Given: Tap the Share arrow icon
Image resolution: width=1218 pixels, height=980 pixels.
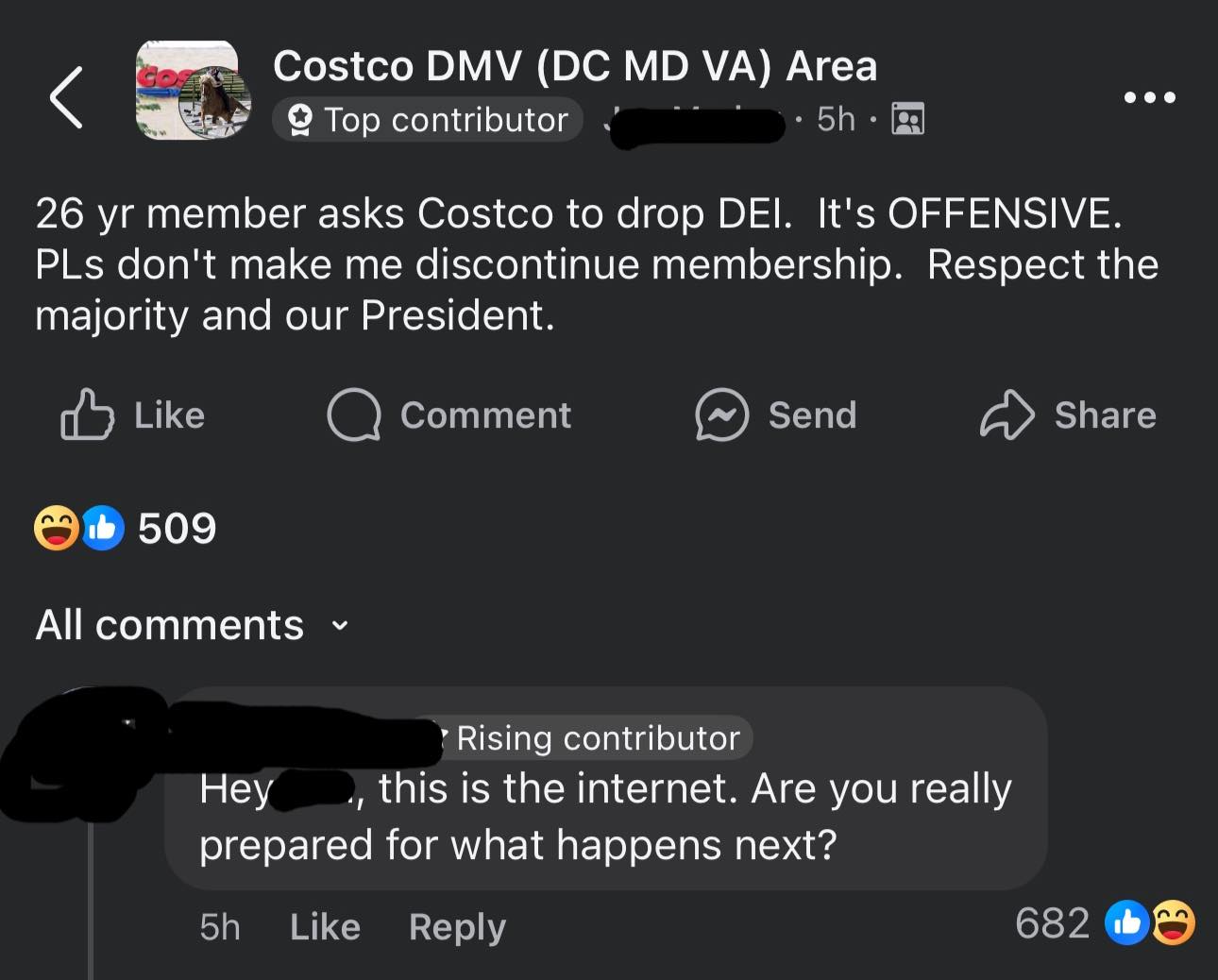Looking at the screenshot, I should tap(1007, 415).
